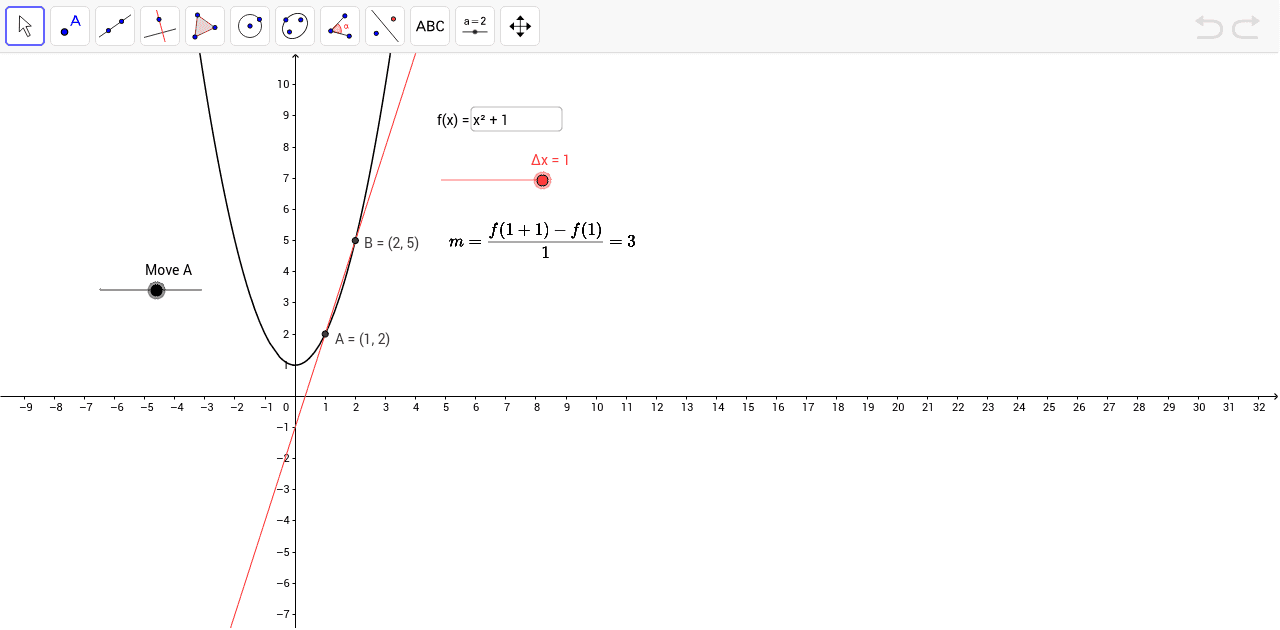The height and width of the screenshot is (630, 1280).
Task: Select the Point tool
Action: pyautogui.click(x=70, y=26)
